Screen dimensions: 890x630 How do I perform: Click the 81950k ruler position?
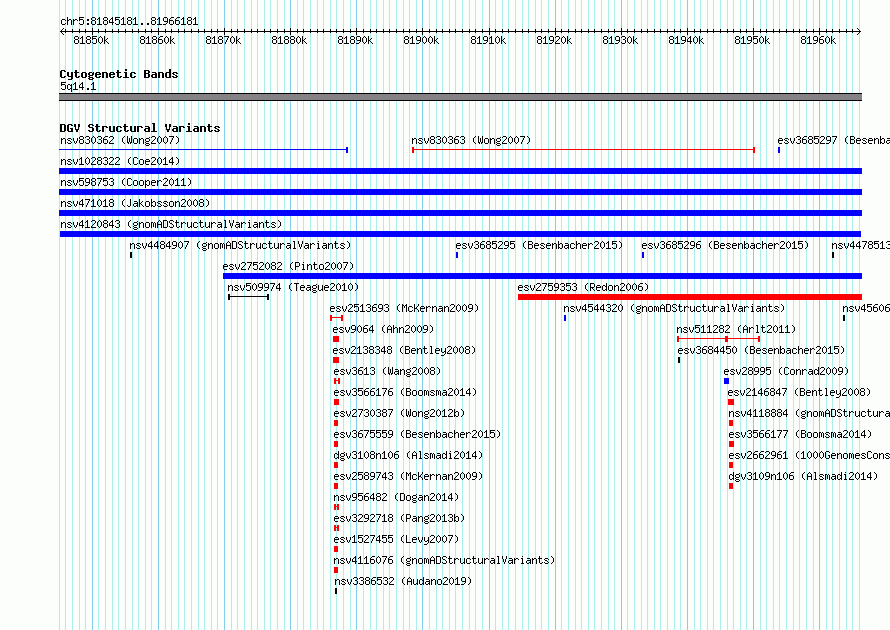pyautogui.click(x=752, y=40)
